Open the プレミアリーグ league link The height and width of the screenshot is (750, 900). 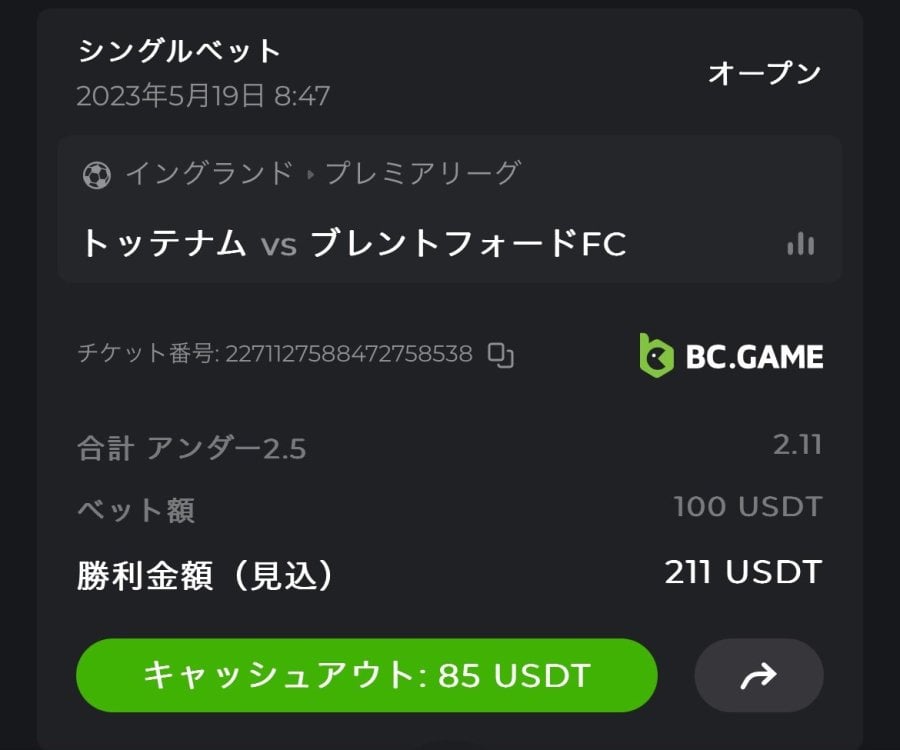coord(423,174)
